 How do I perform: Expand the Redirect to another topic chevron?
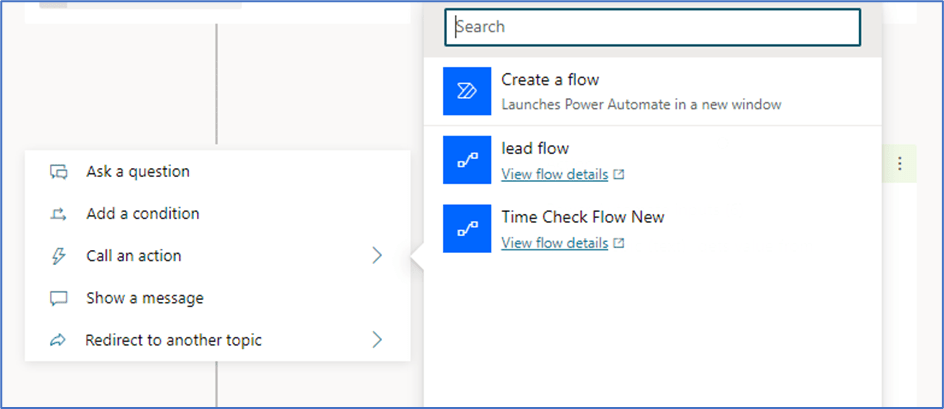coord(377,340)
